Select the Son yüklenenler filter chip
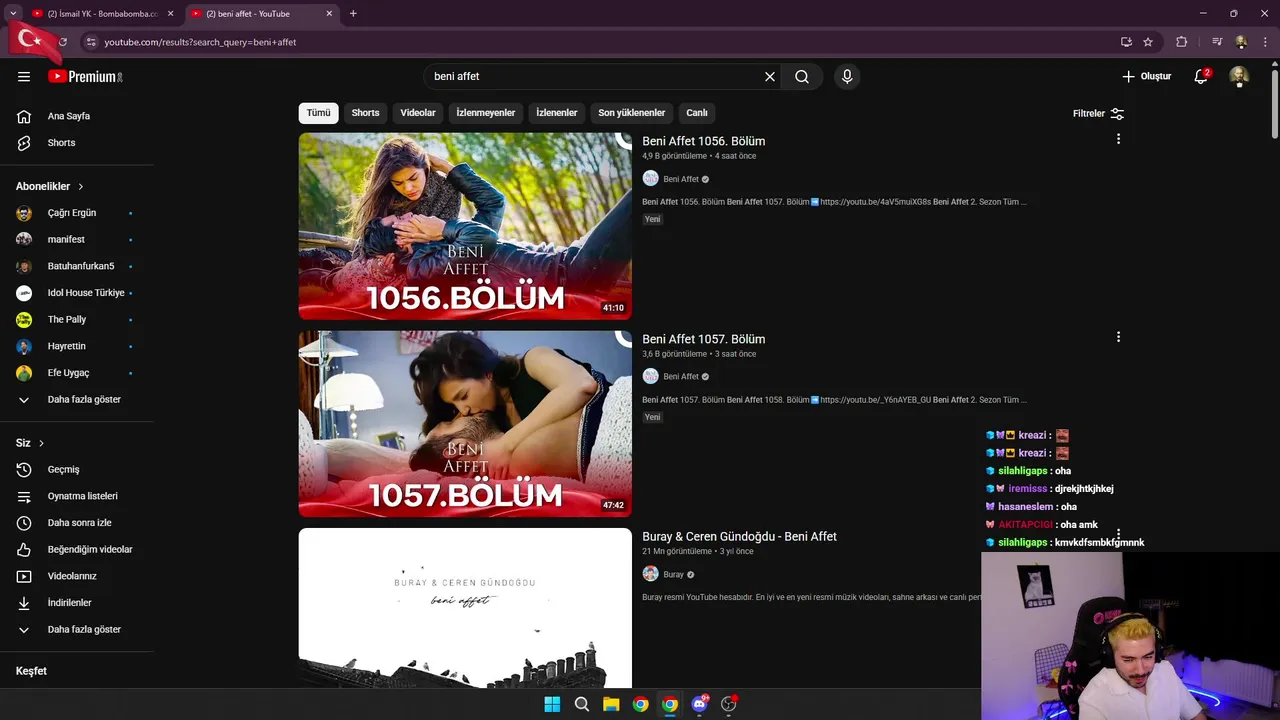1280x720 pixels. 632,113
